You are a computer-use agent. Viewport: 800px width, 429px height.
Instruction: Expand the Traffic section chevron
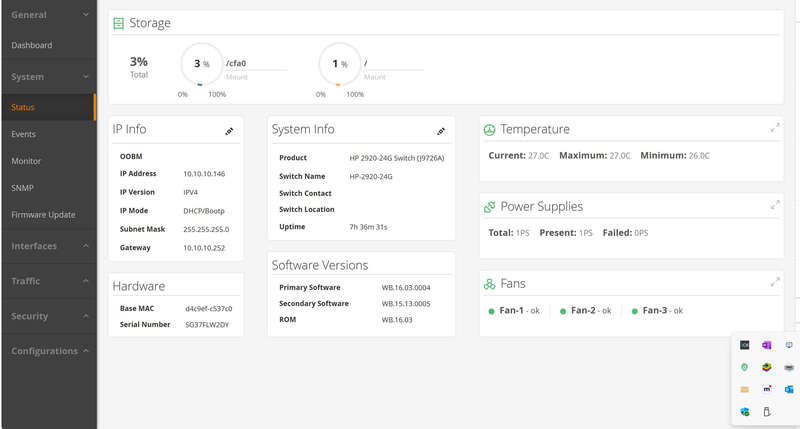[85, 281]
